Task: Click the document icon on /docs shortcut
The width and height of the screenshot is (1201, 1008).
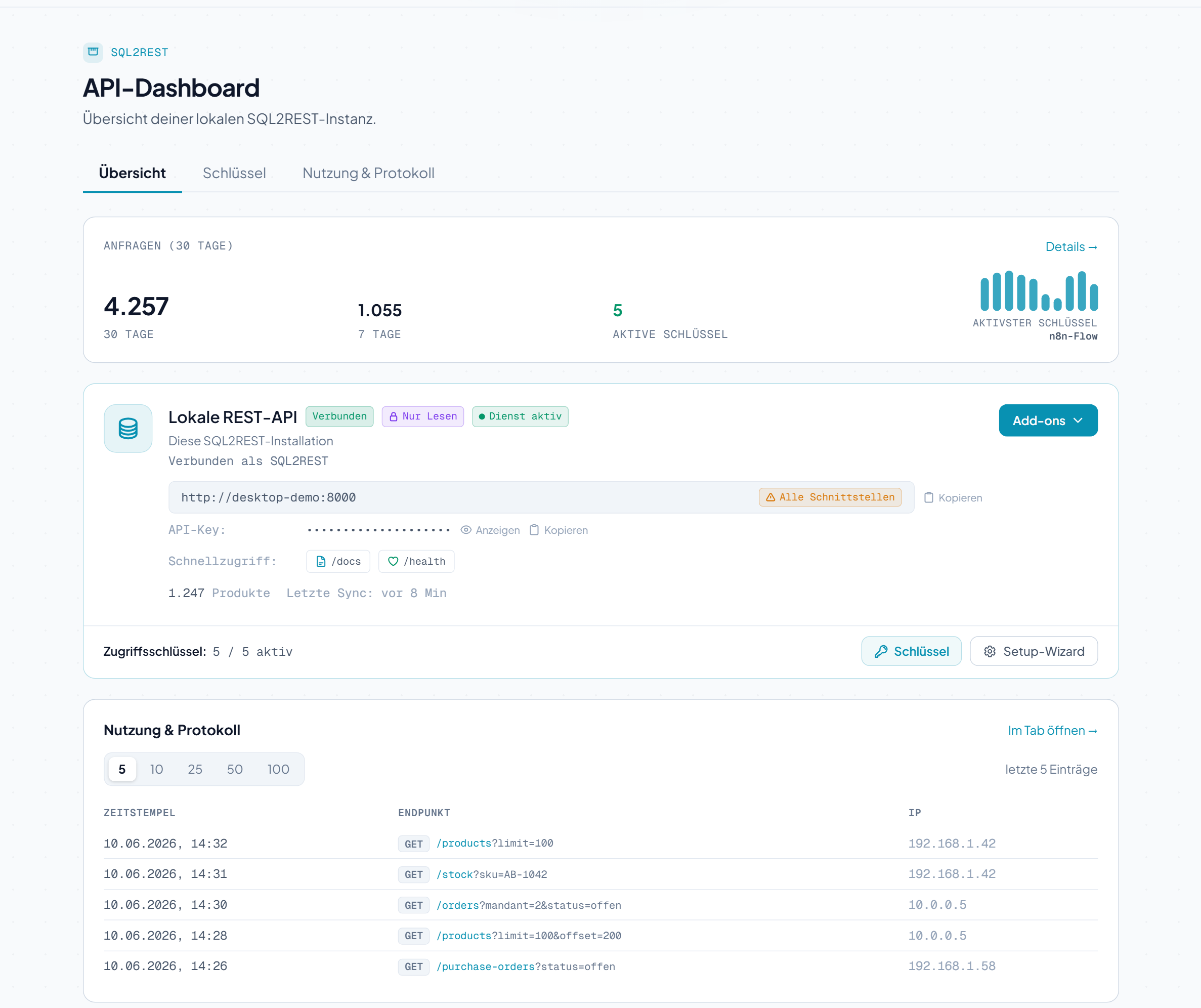Action: pyautogui.click(x=321, y=562)
